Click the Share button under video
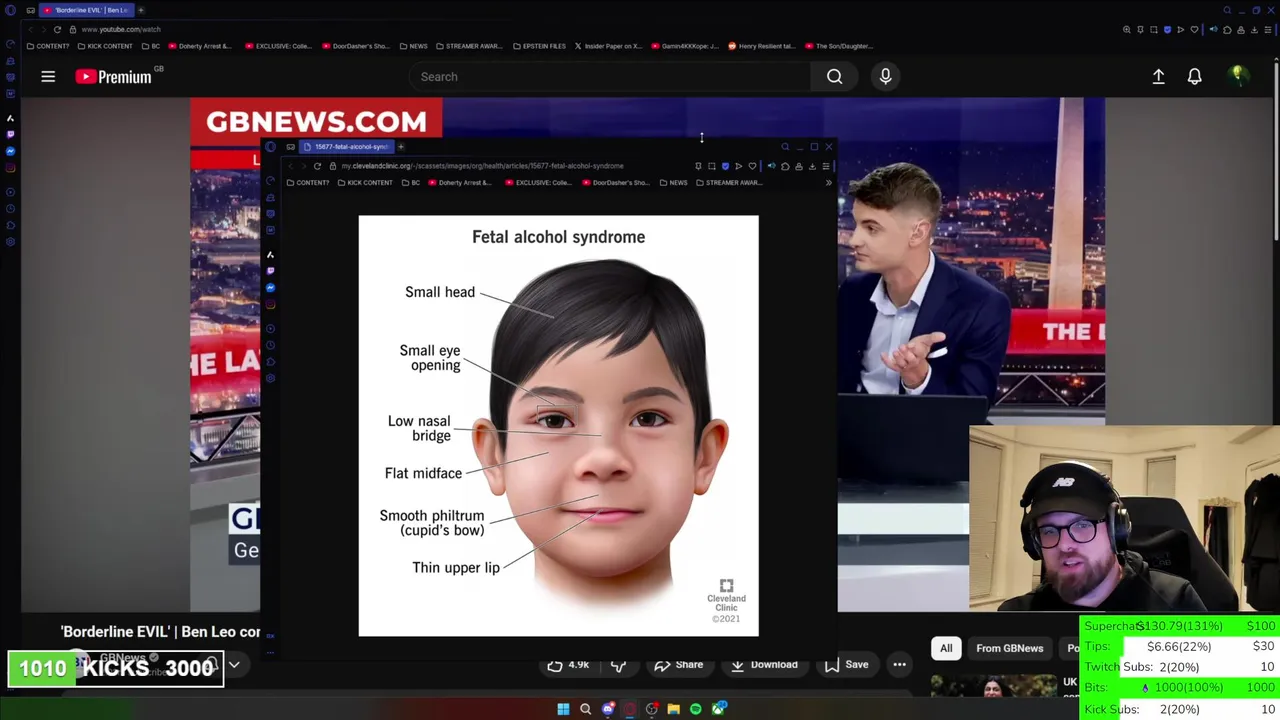This screenshot has height=720, width=1280. point(679,665)
